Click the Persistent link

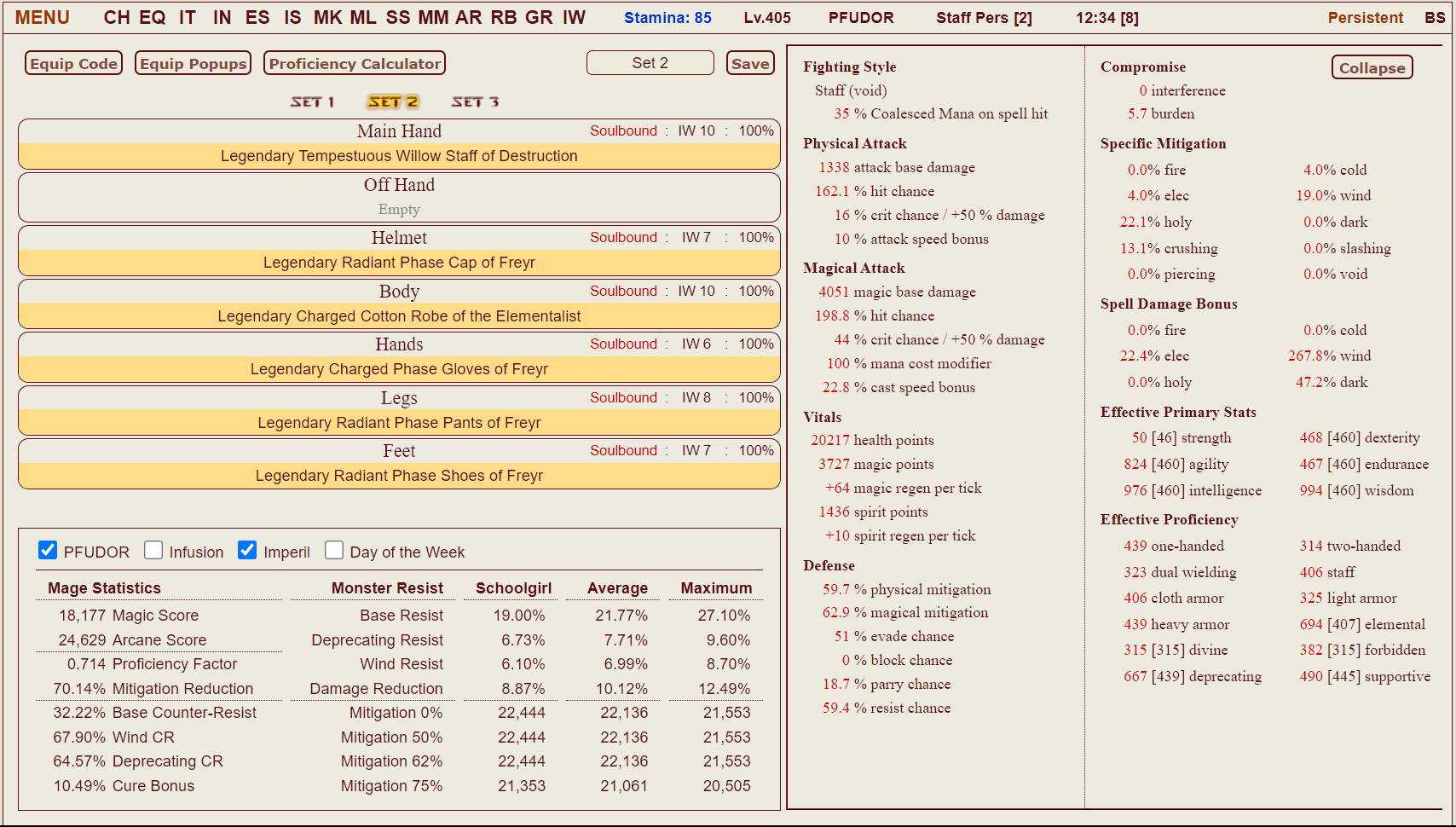1365,18
